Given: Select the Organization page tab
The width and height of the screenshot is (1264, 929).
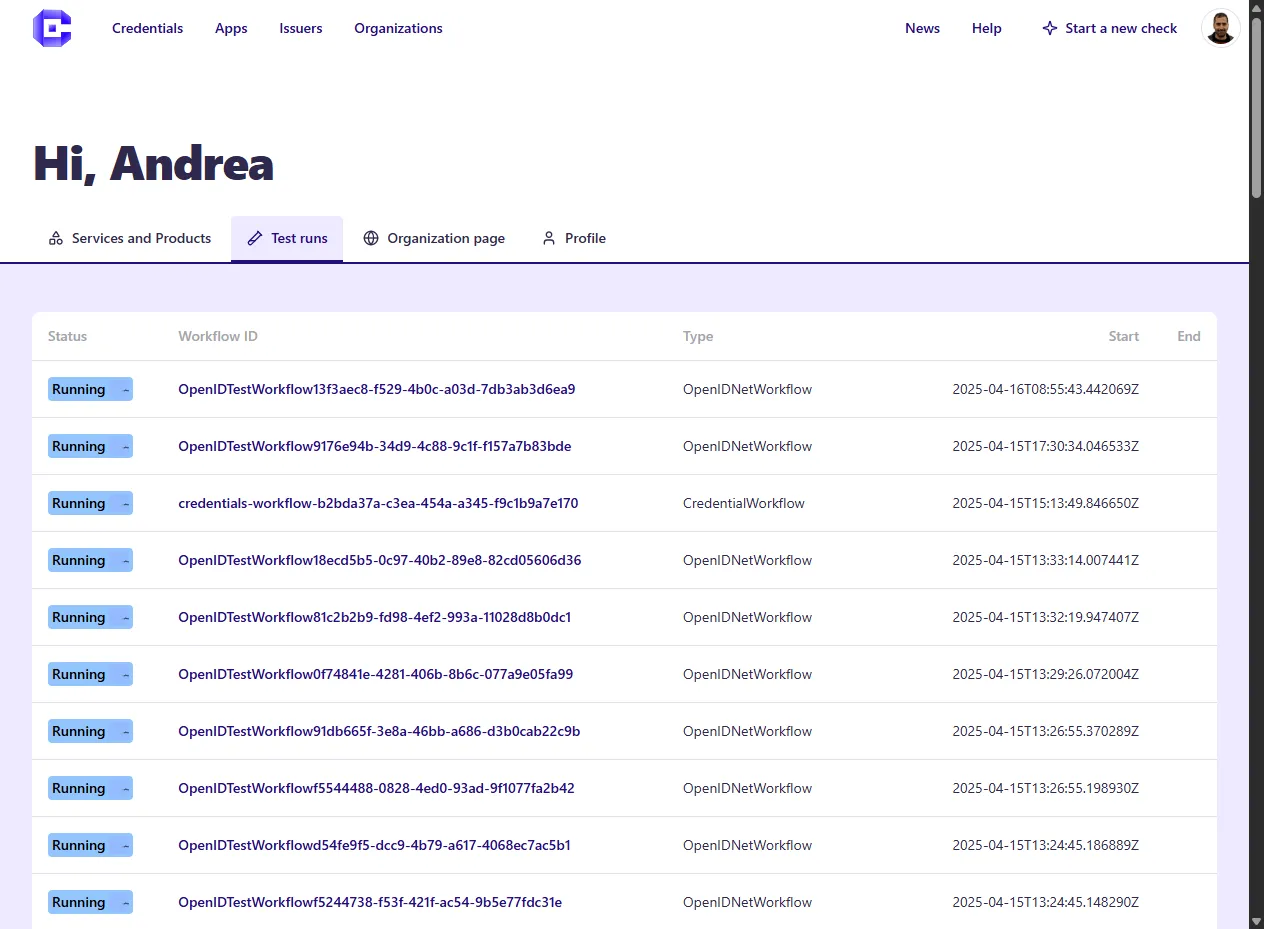Looking at the screenshot, I should 434,239.
